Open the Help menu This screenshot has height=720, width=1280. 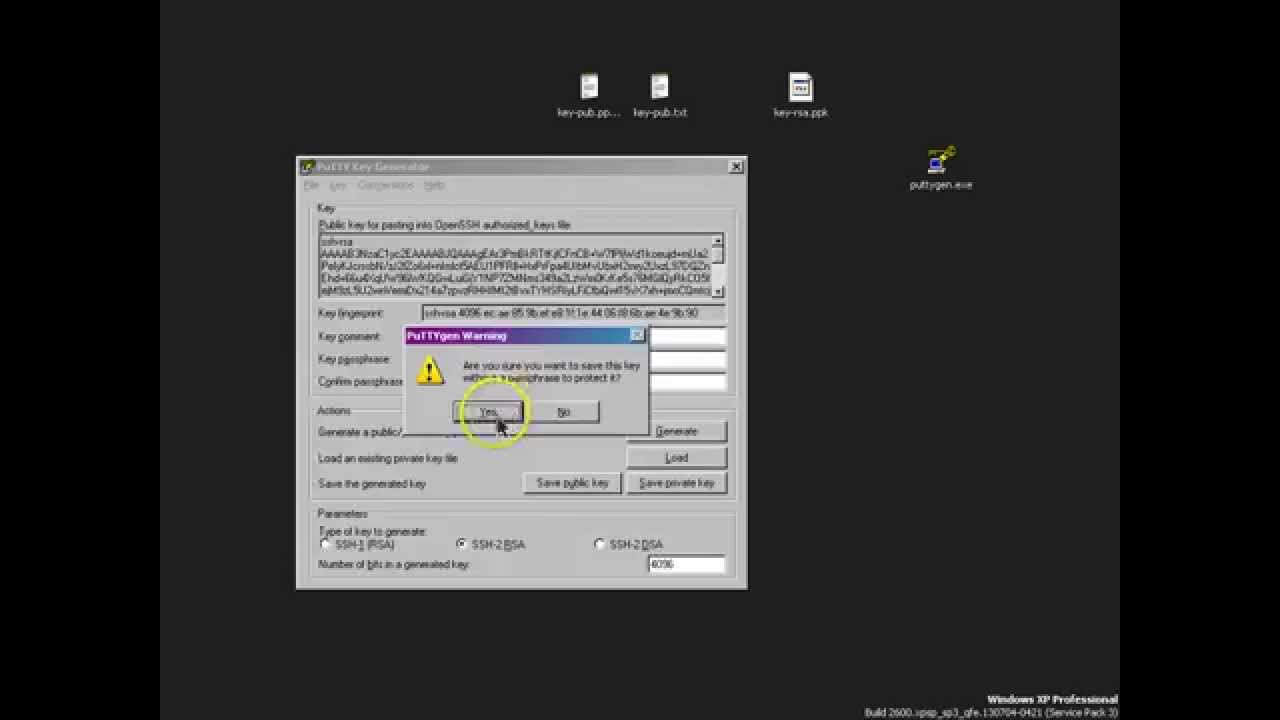[434, 186]
